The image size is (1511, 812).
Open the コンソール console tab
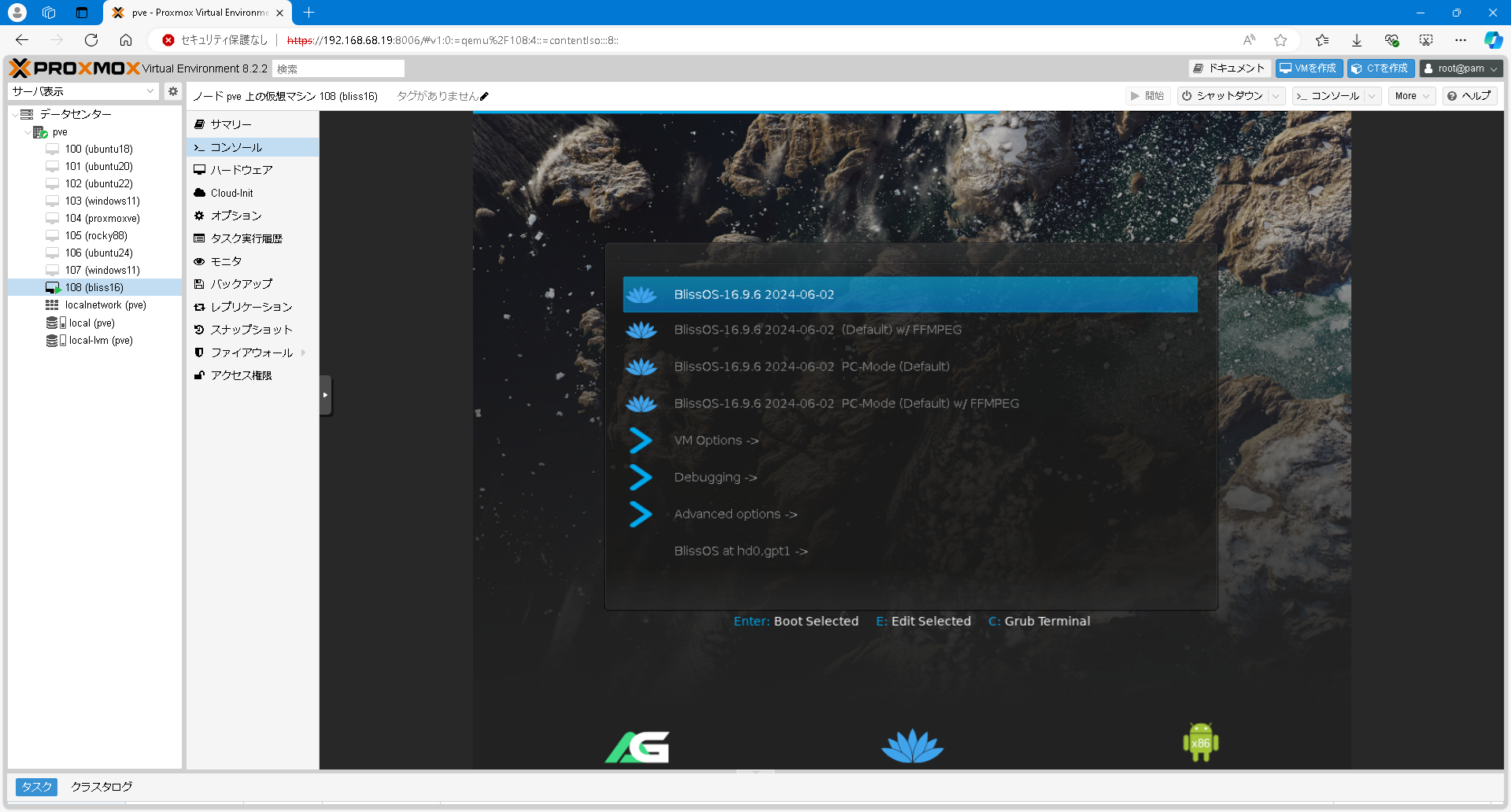(x=253, y=147)
